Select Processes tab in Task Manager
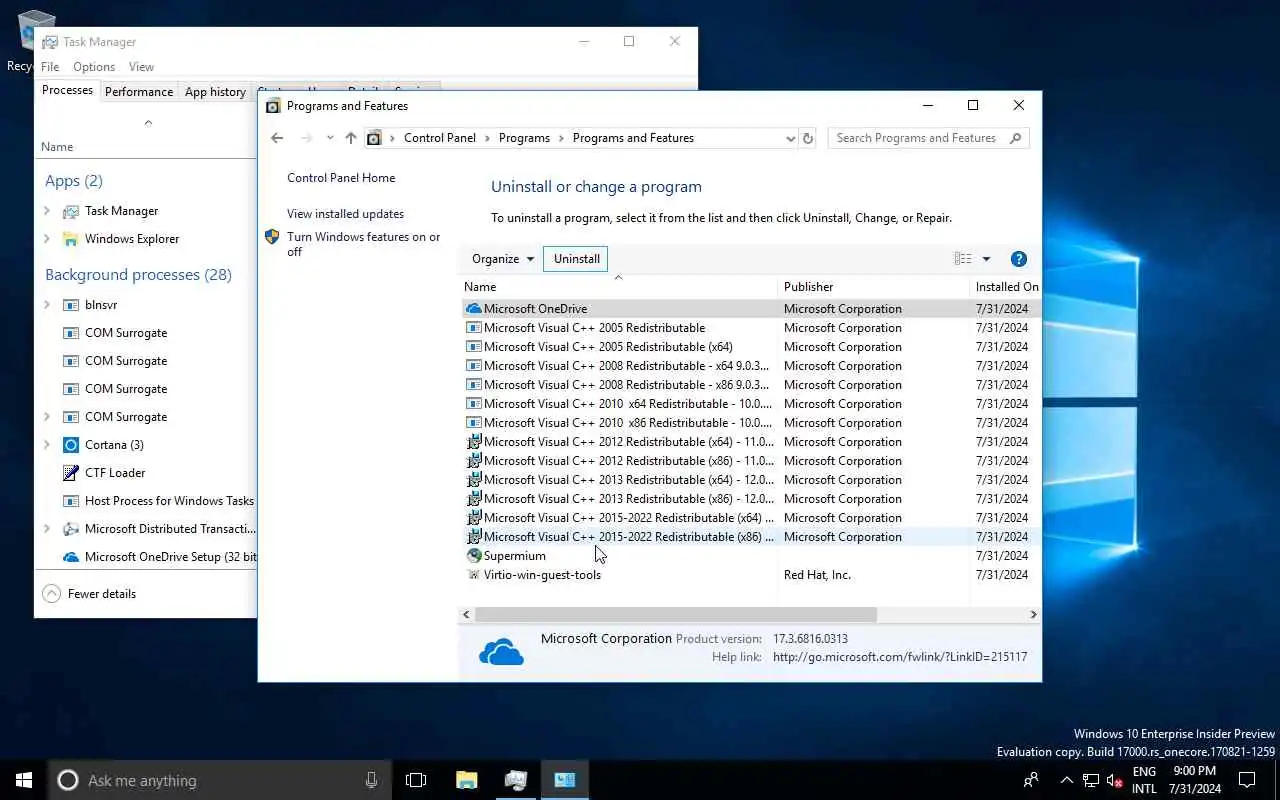The width and height of the screenshot is (1280, 800). pyautogui.click(x=67, y=90)
